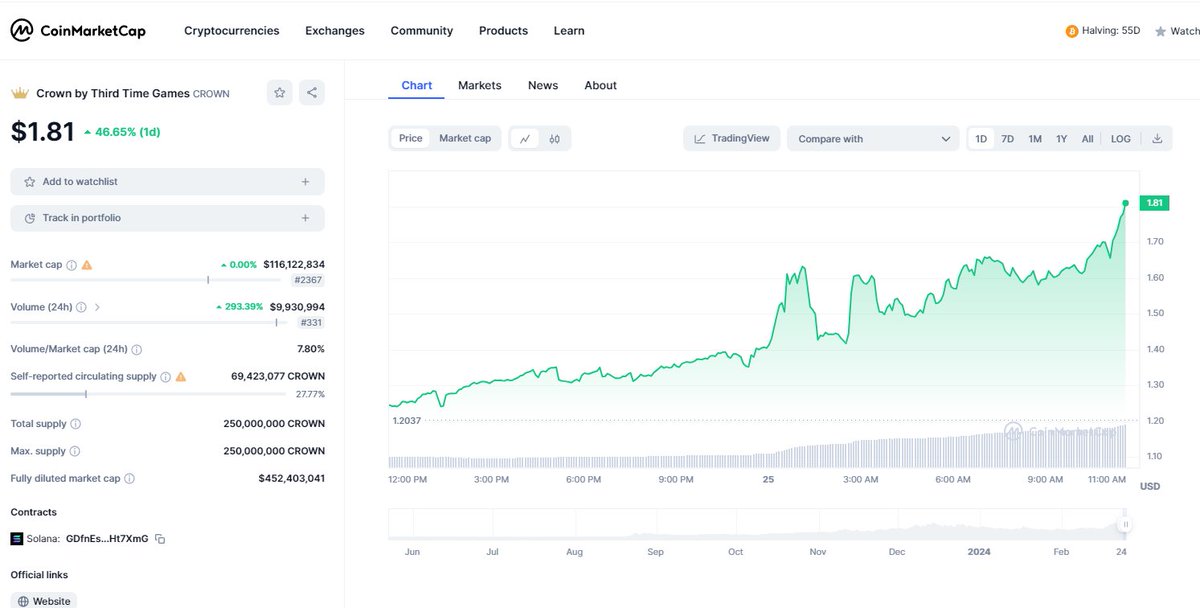
Task: Click Track in portfolio button
Action: [168, 218]
